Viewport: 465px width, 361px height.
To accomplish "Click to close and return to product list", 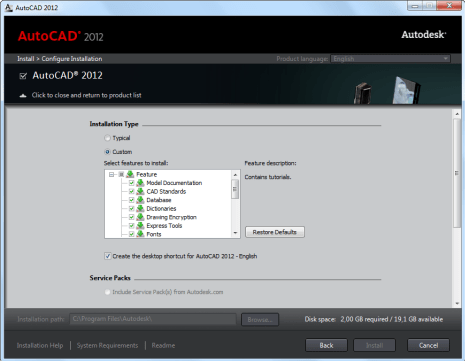I will [86, 95].
